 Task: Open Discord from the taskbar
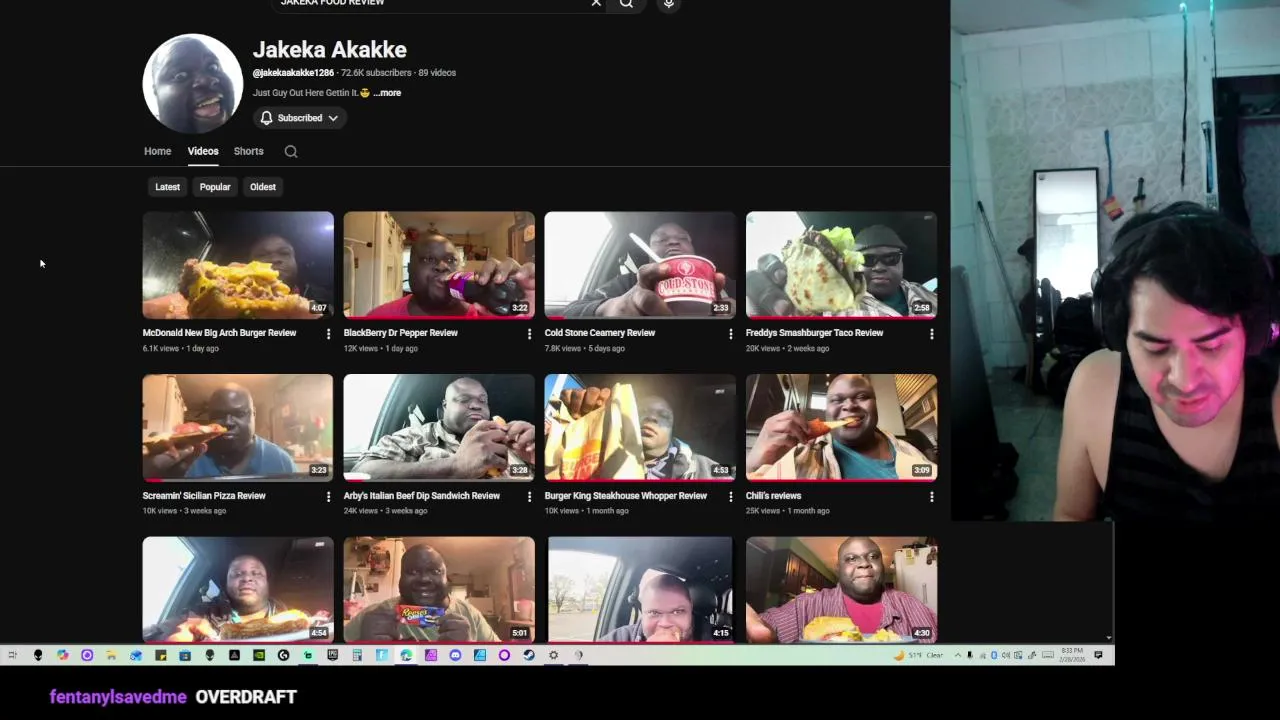455,655
